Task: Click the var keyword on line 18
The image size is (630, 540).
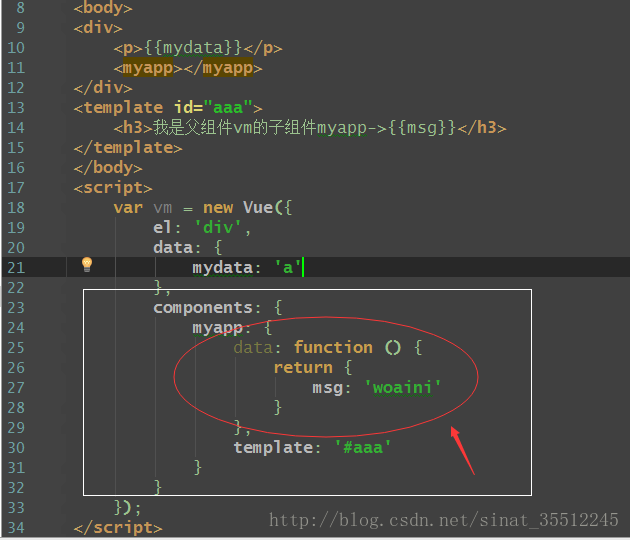Action: click(x=128, y=208)
